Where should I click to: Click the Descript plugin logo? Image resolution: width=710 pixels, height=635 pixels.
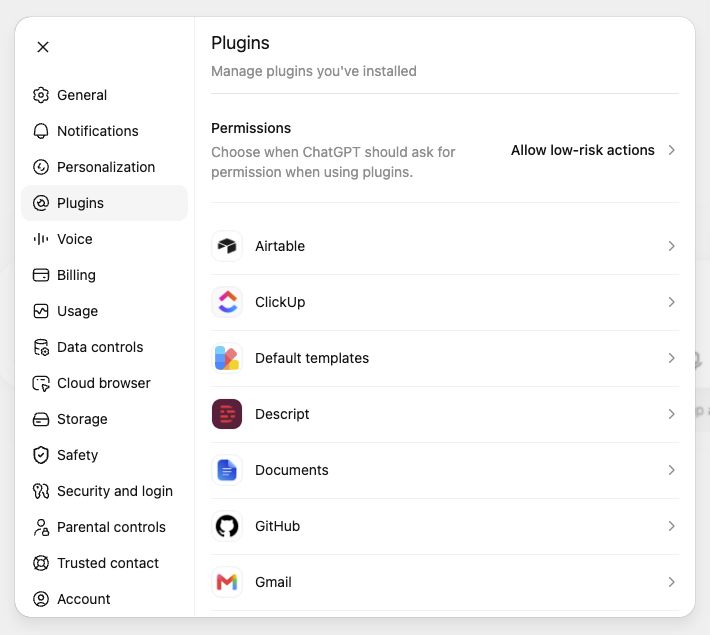point(227,414)
